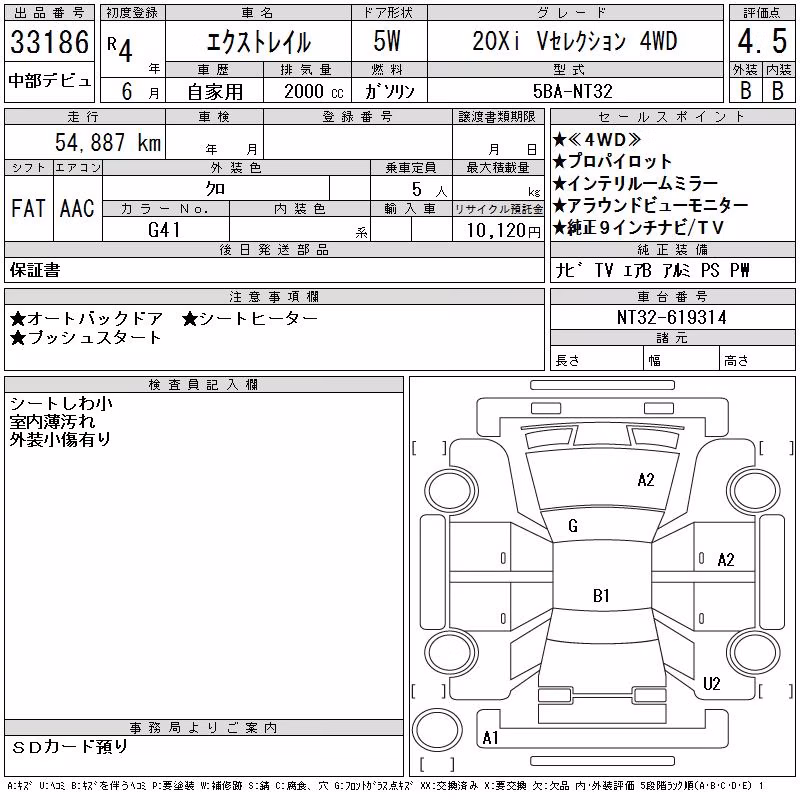Click the lot number 33186
The width and height of the screenshot is (800, 800).
pos(49,42)
